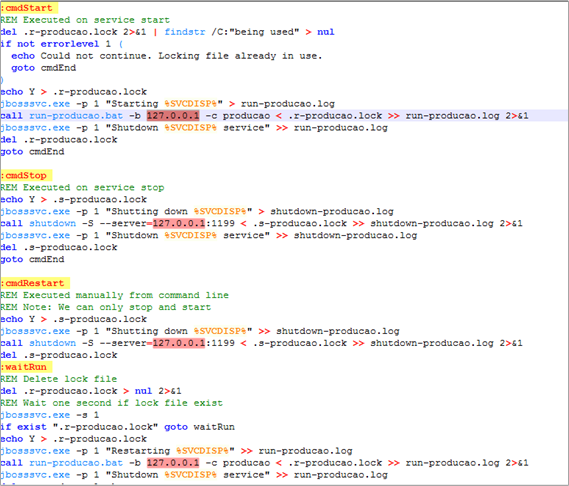Place cursor on 'if not errorlevel 1' line
Image resolution: width=569 pixels, height=486 pixels.
click(62, 44)
